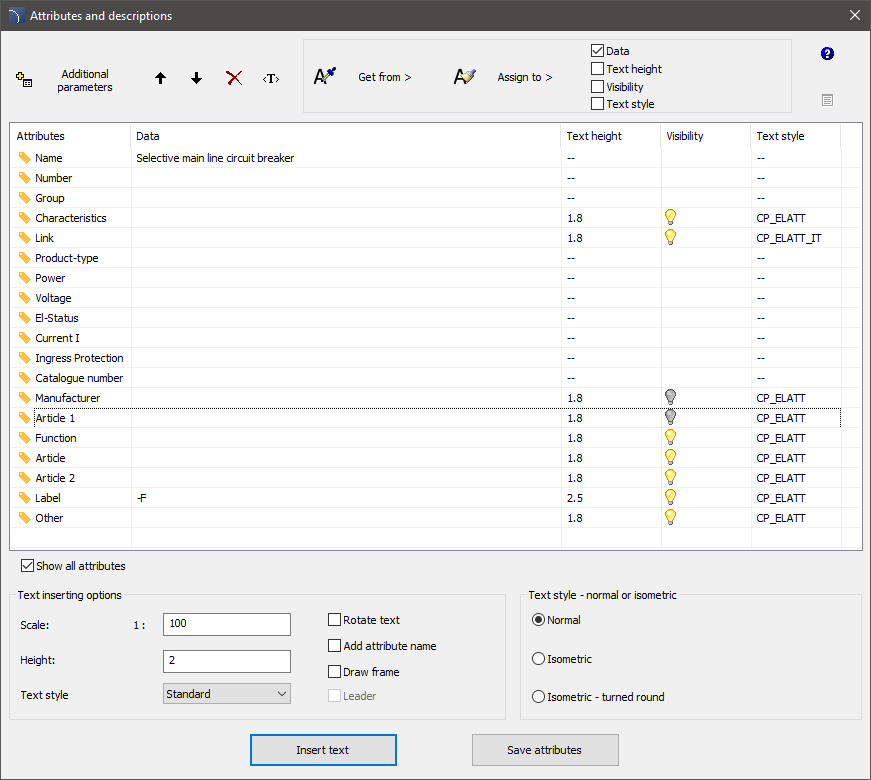Click the Scale input field
Screen dimensions: 871x780
coord(227,624)
